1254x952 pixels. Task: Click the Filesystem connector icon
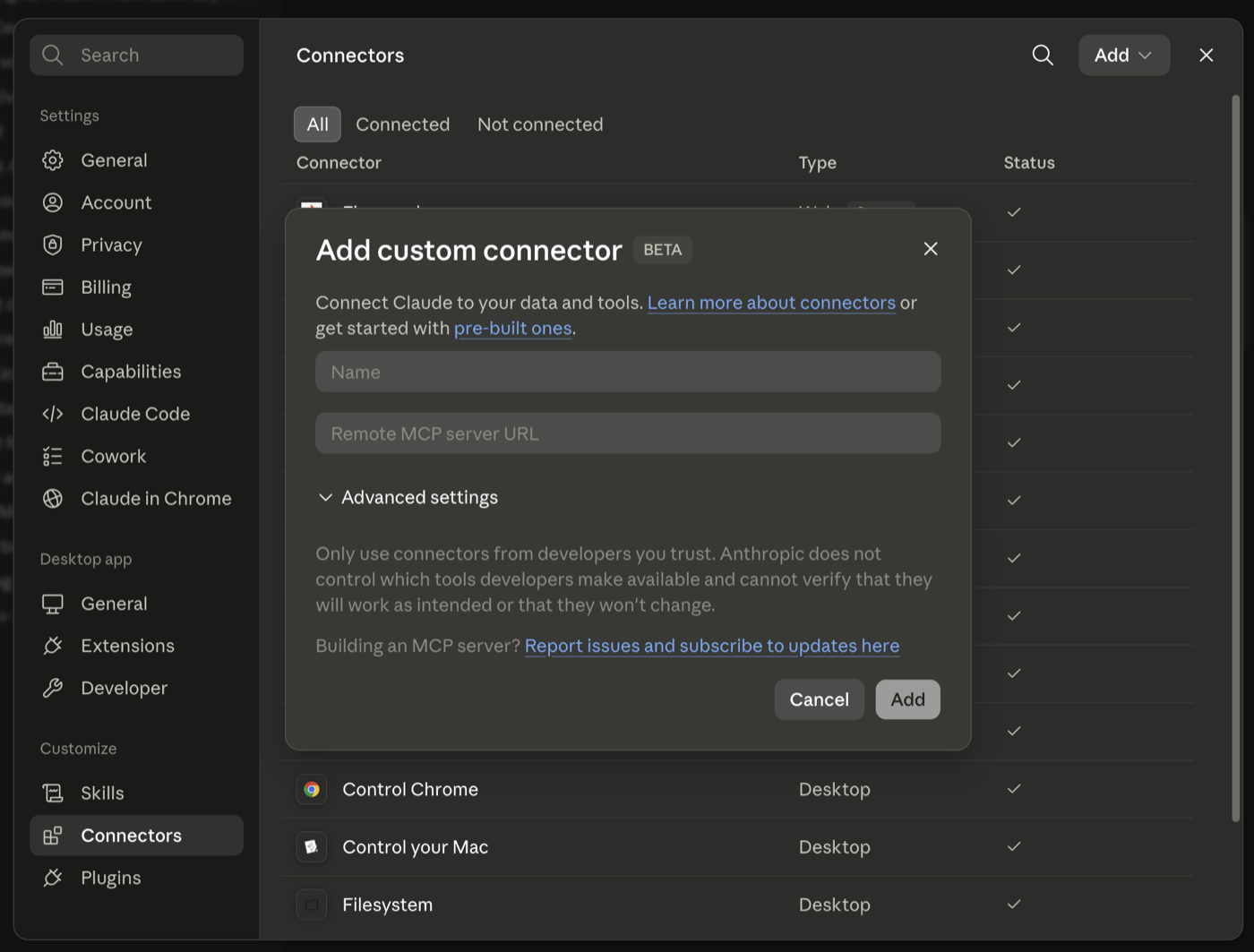click(312, 905)
